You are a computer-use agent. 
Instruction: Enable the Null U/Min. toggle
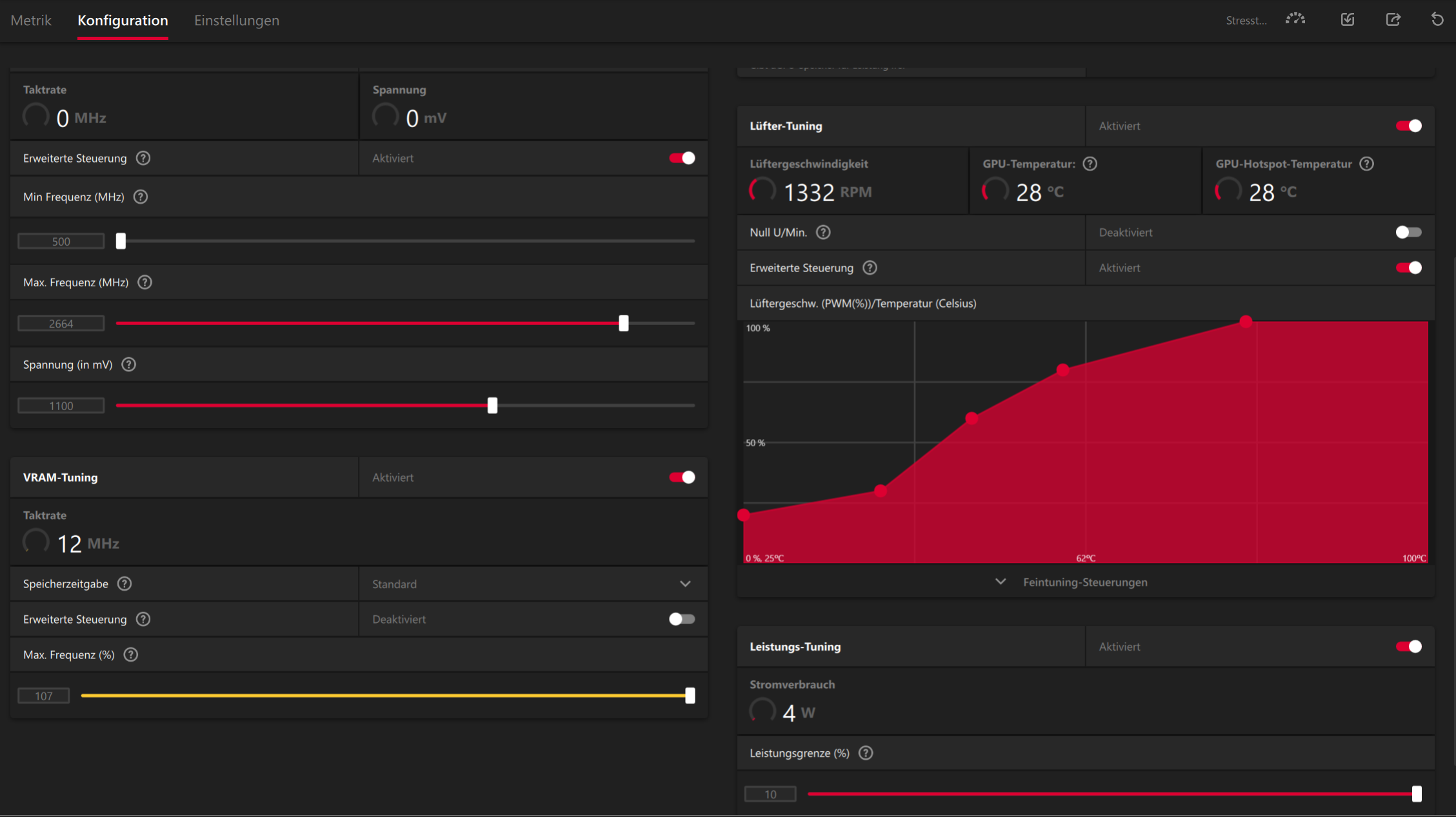coord(1408,232)
